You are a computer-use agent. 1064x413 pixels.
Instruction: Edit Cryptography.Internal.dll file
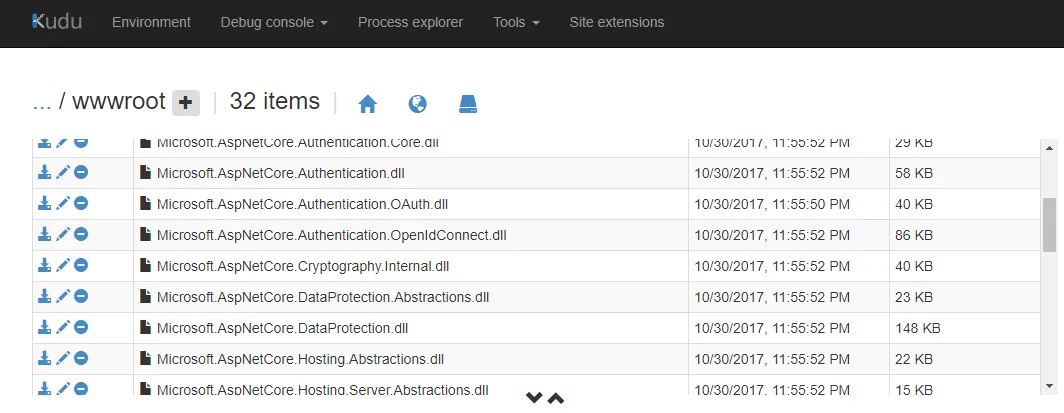click(62, 264)
